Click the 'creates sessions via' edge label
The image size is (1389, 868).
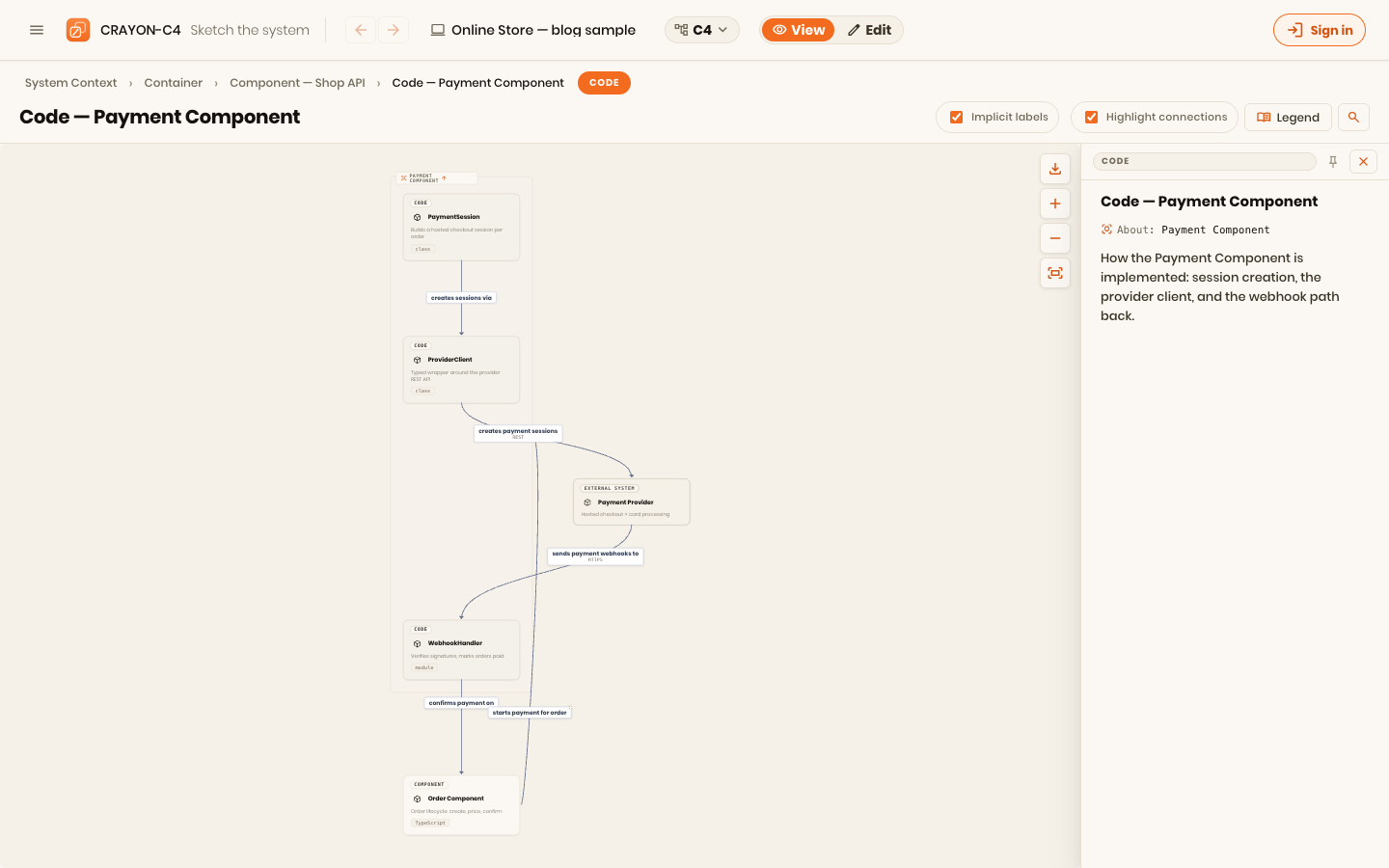click(461, 298)
